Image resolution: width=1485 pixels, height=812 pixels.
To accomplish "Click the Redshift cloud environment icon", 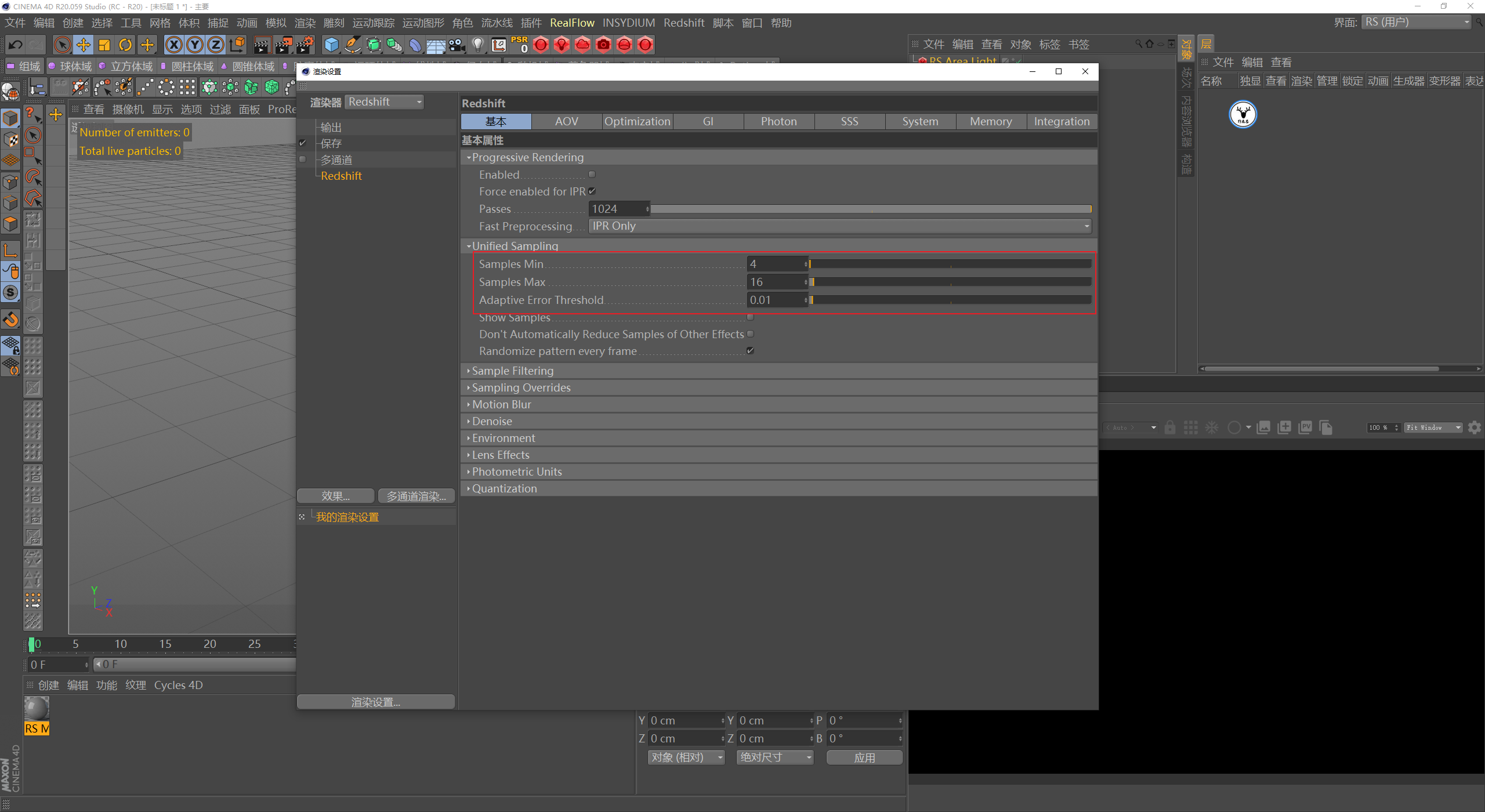I will 582,45.
